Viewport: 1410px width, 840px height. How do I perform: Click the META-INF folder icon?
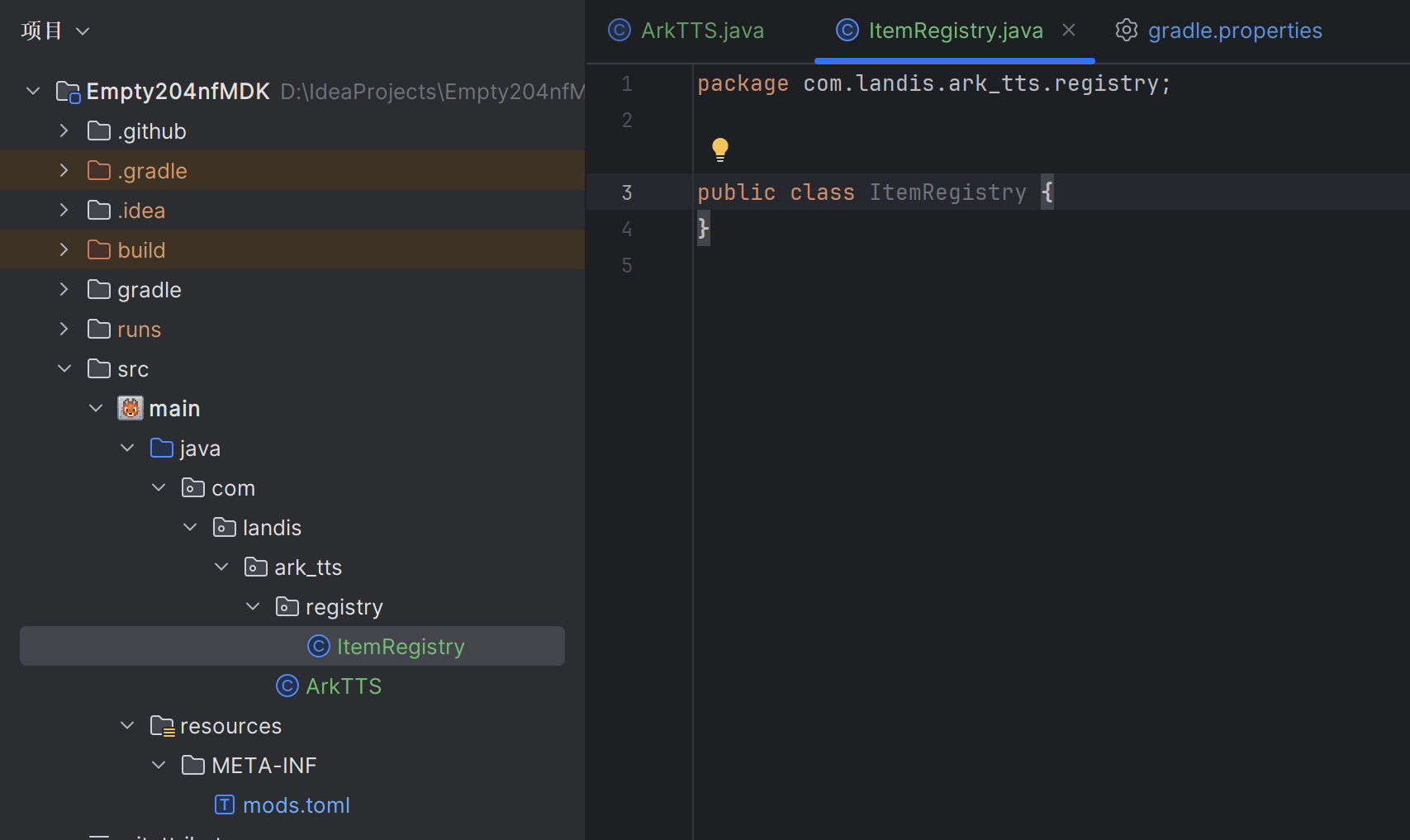193,765
